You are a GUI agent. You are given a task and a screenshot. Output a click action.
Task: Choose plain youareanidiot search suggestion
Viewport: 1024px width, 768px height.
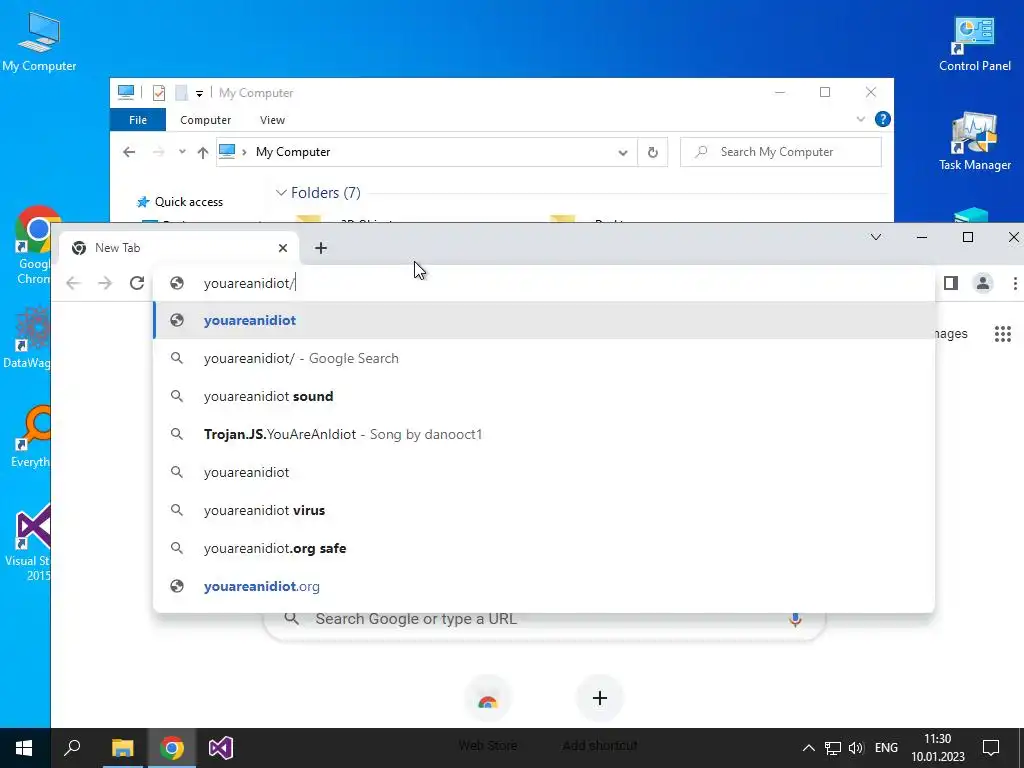point(544,472)
